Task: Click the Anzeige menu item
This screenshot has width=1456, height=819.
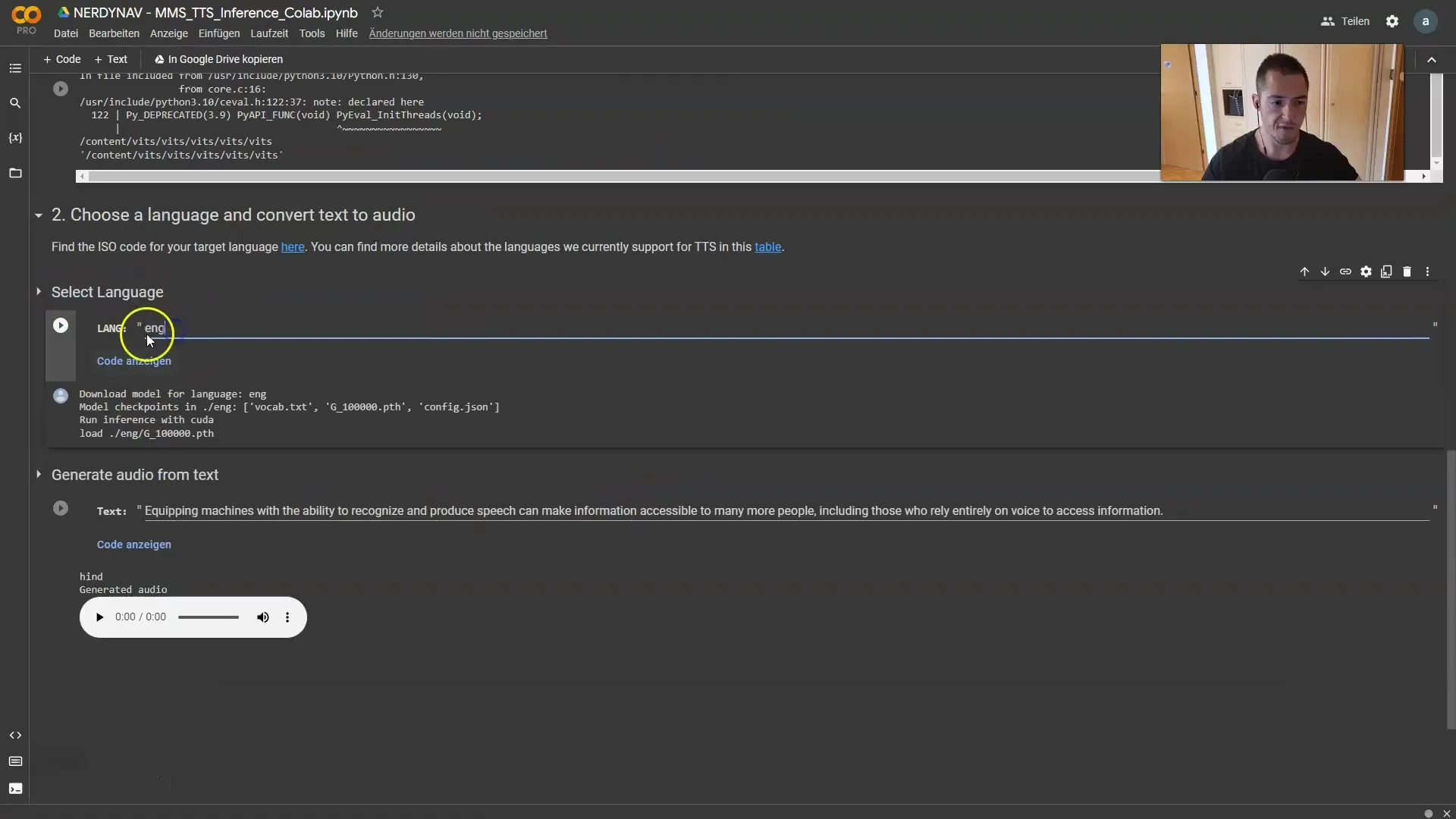Action: [168, 33]
